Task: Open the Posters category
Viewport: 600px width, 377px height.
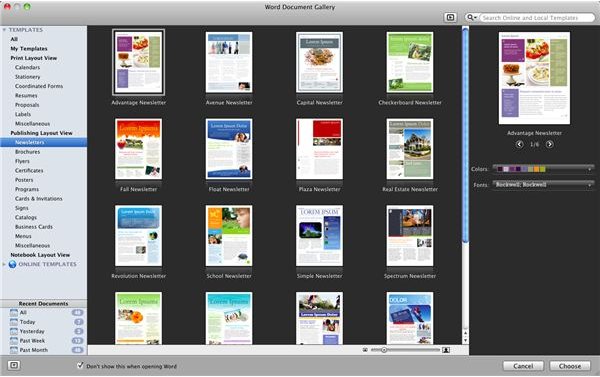Action: coord(24,180)
